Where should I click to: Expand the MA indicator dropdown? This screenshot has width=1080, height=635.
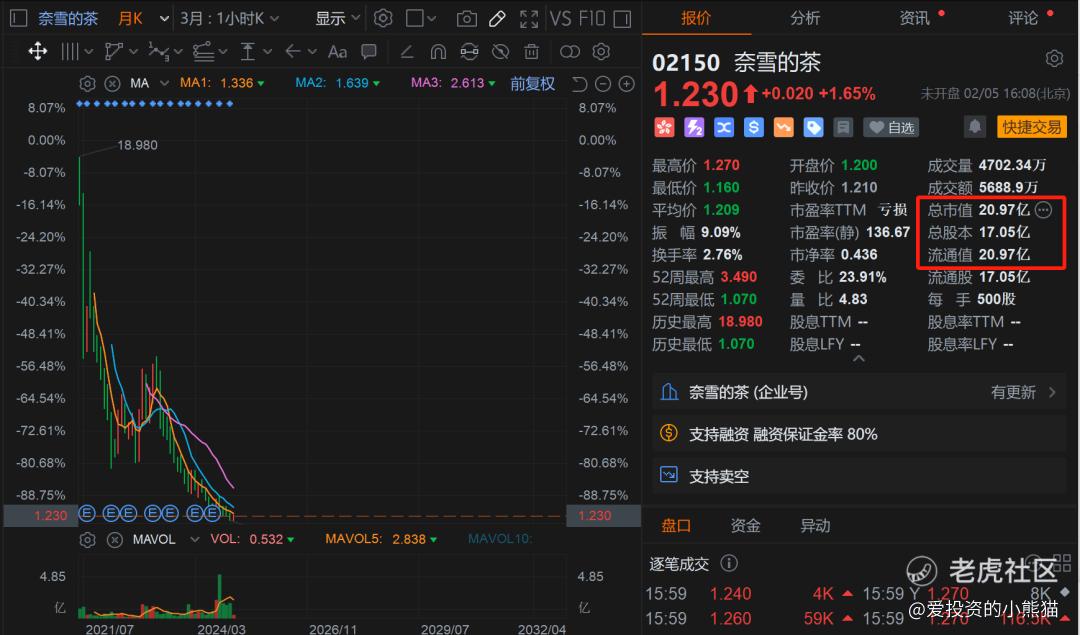(164, 83)
